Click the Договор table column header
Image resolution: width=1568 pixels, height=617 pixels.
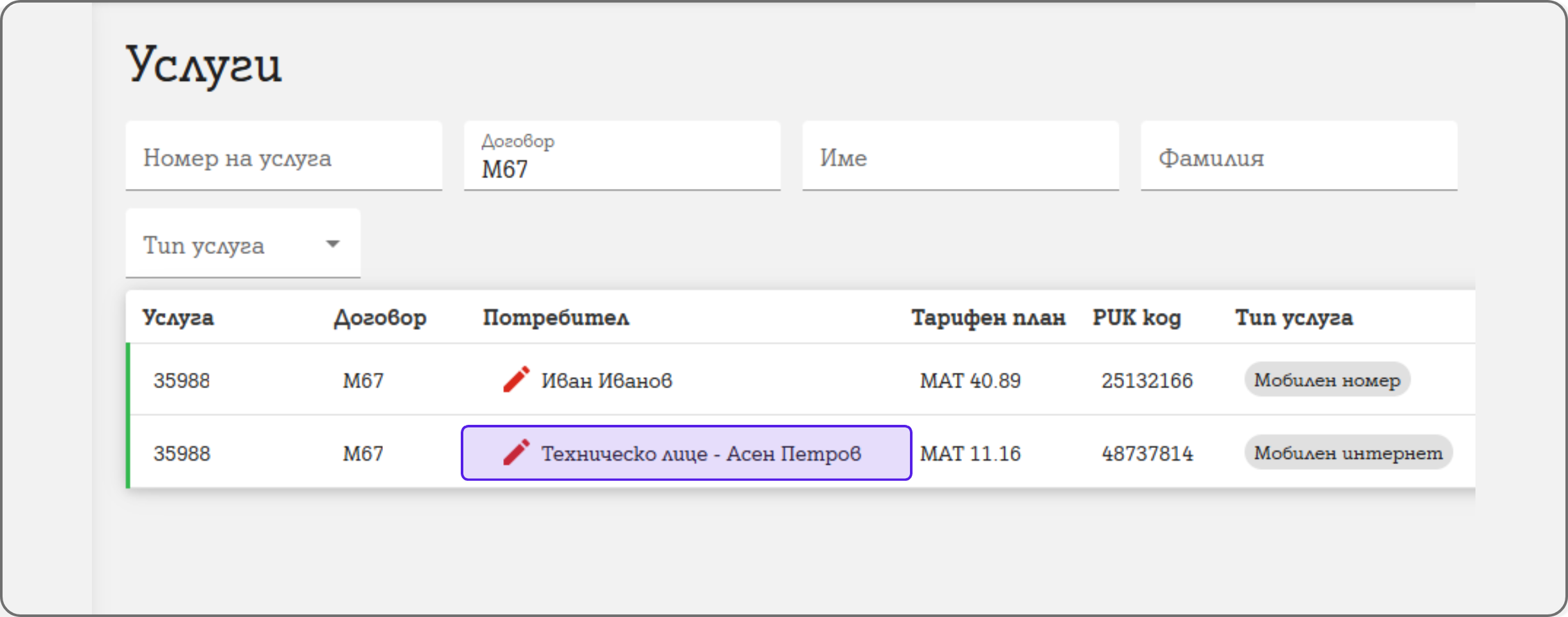tap(380, 317)
